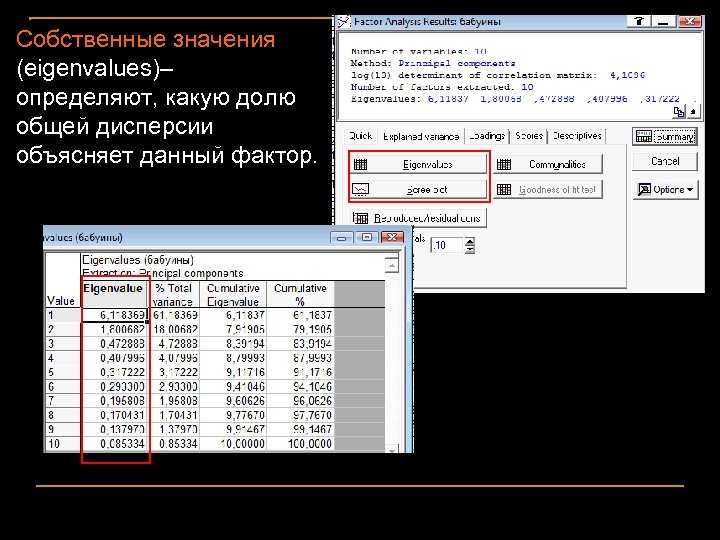The image size is (720, 540).
Task: Maximize the Eigenvalues spreadsheet window
Action: point(367,237)
